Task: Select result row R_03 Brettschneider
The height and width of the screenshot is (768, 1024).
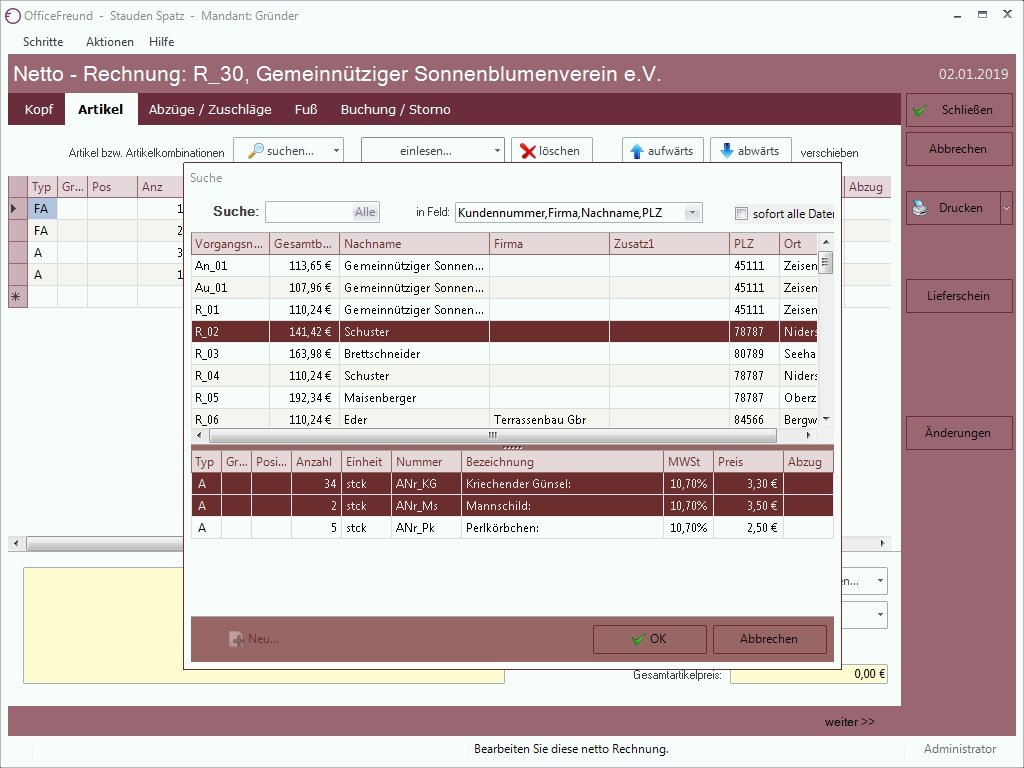Action: [x=504, y=354]
